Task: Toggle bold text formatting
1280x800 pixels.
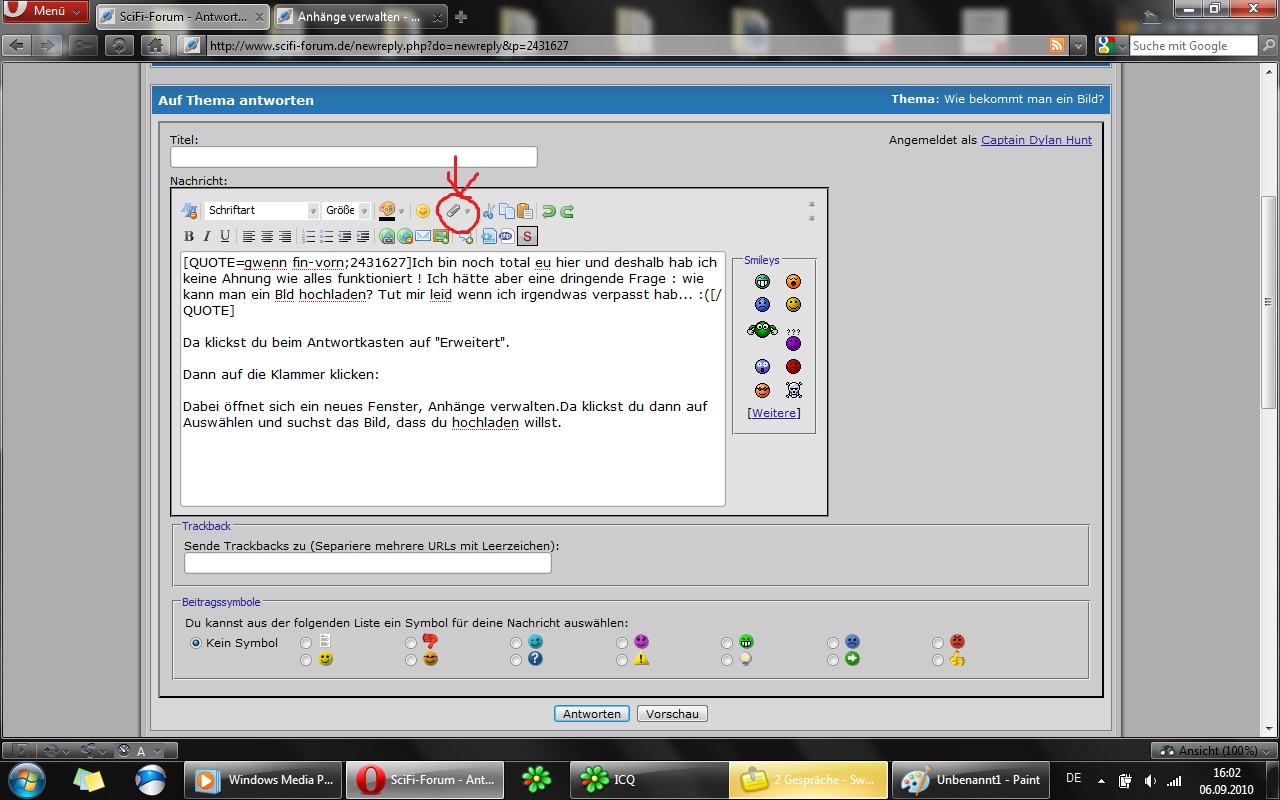Action: 188,237
